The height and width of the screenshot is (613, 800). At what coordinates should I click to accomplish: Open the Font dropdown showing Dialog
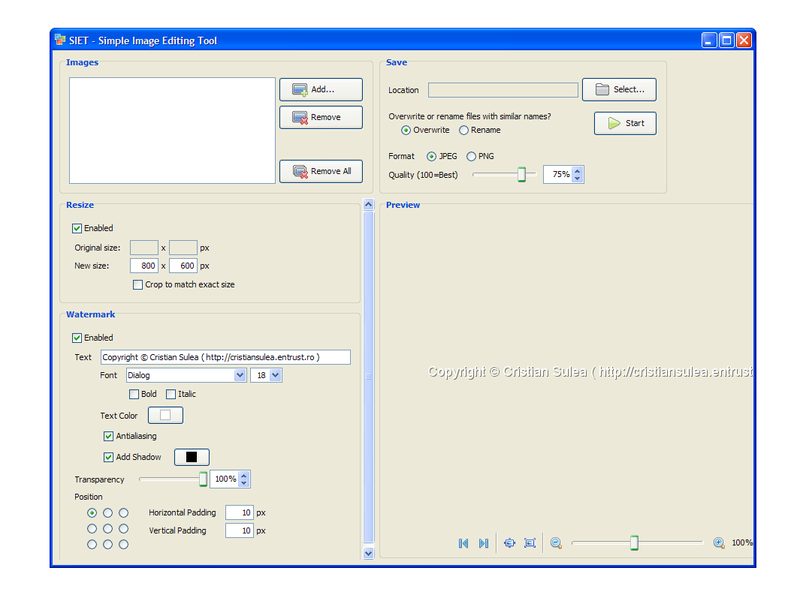pyautogui.click(x=186, y=375)
